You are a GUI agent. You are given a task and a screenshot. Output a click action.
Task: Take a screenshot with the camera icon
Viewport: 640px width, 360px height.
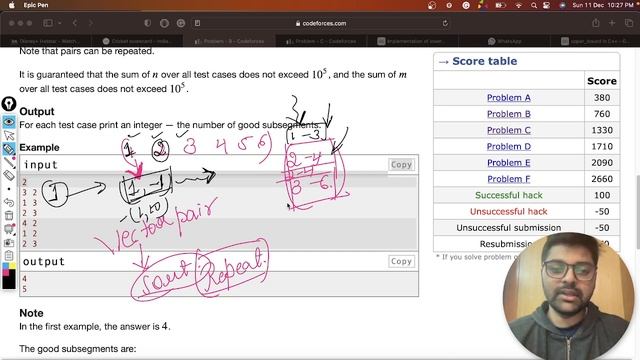pyautogui.click(x=9, y=242)
